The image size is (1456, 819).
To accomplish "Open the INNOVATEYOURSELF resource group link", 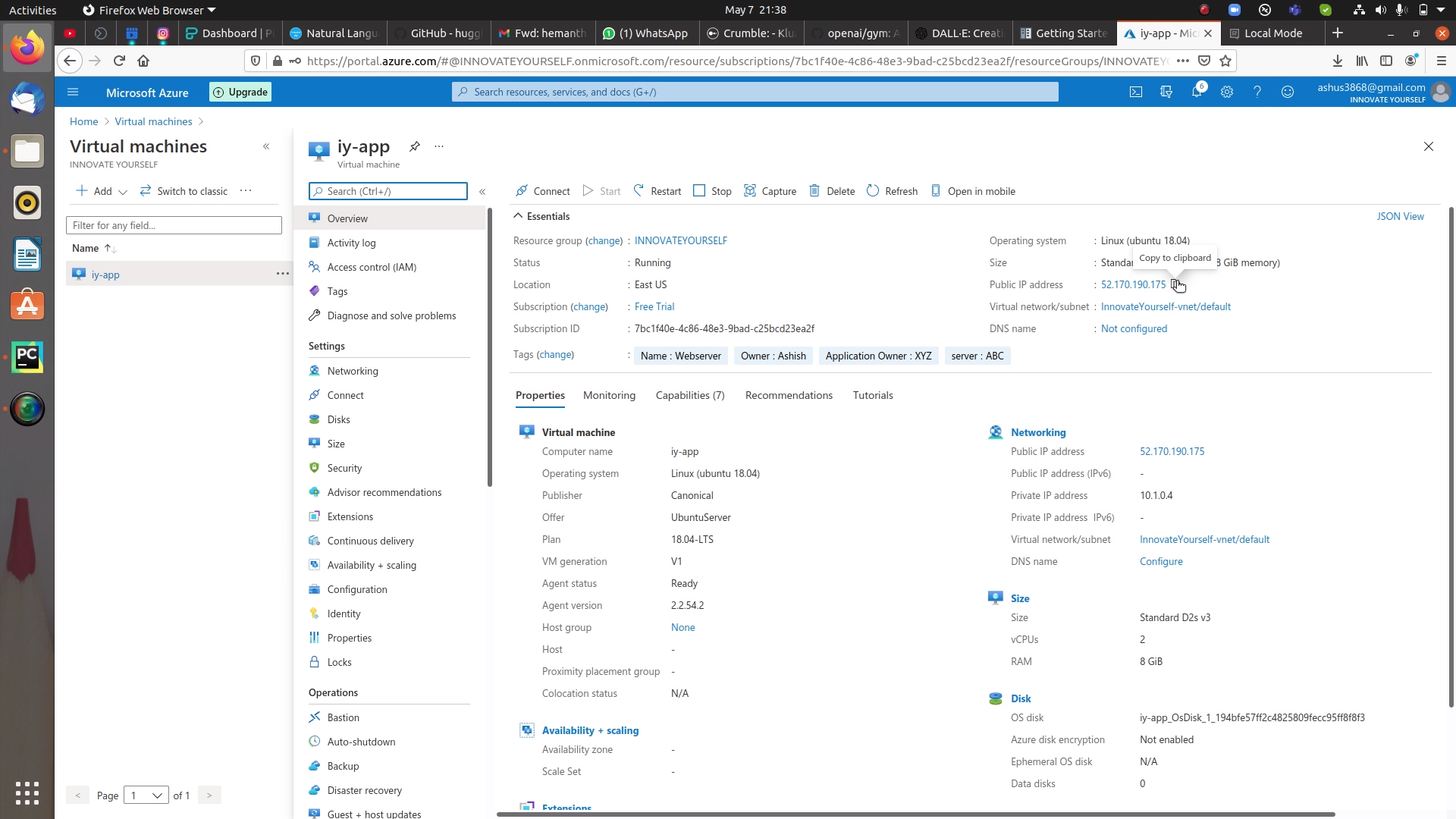I will point(680,240).
